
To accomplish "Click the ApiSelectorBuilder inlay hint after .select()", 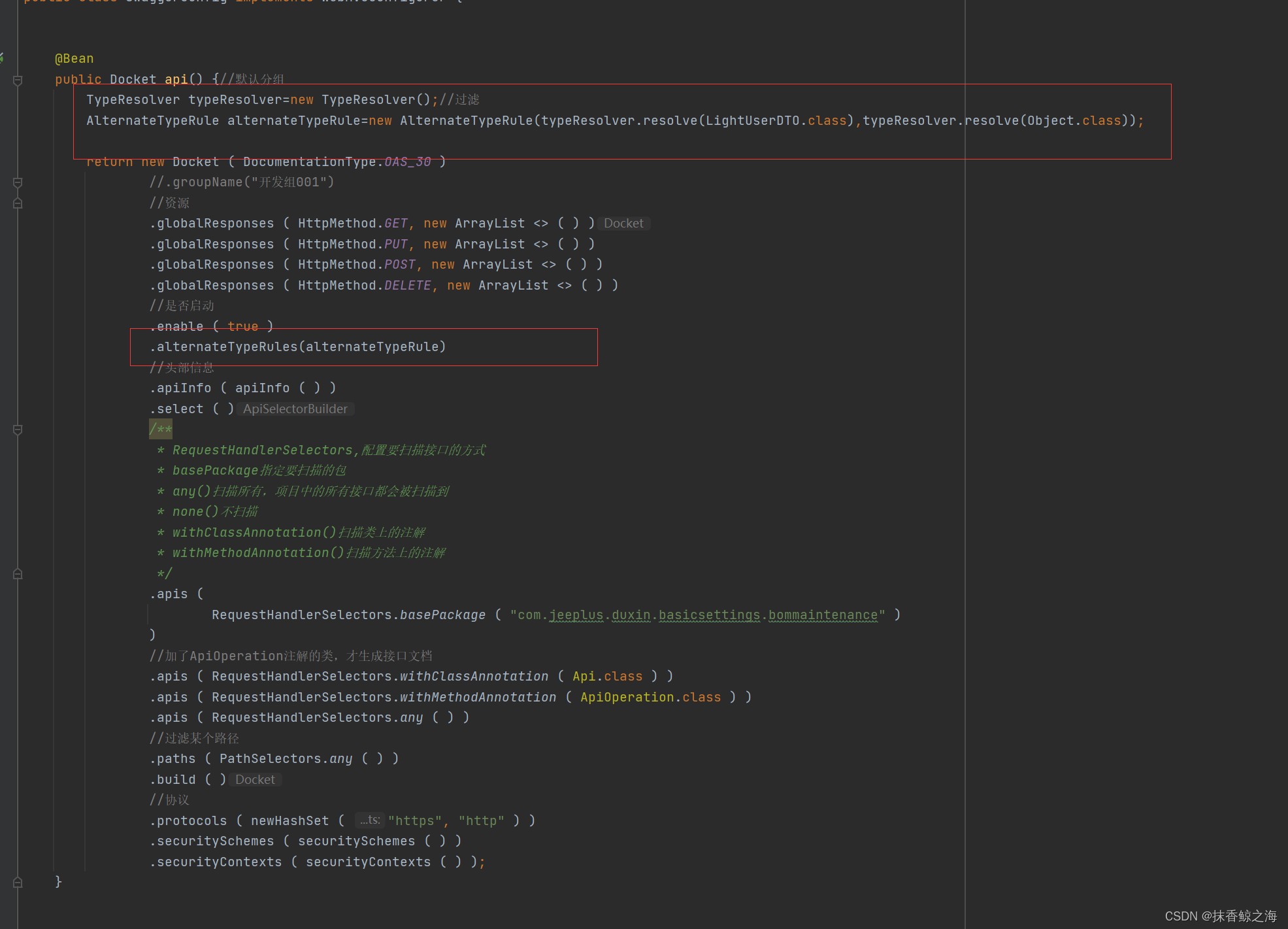I will coord(295,409).
